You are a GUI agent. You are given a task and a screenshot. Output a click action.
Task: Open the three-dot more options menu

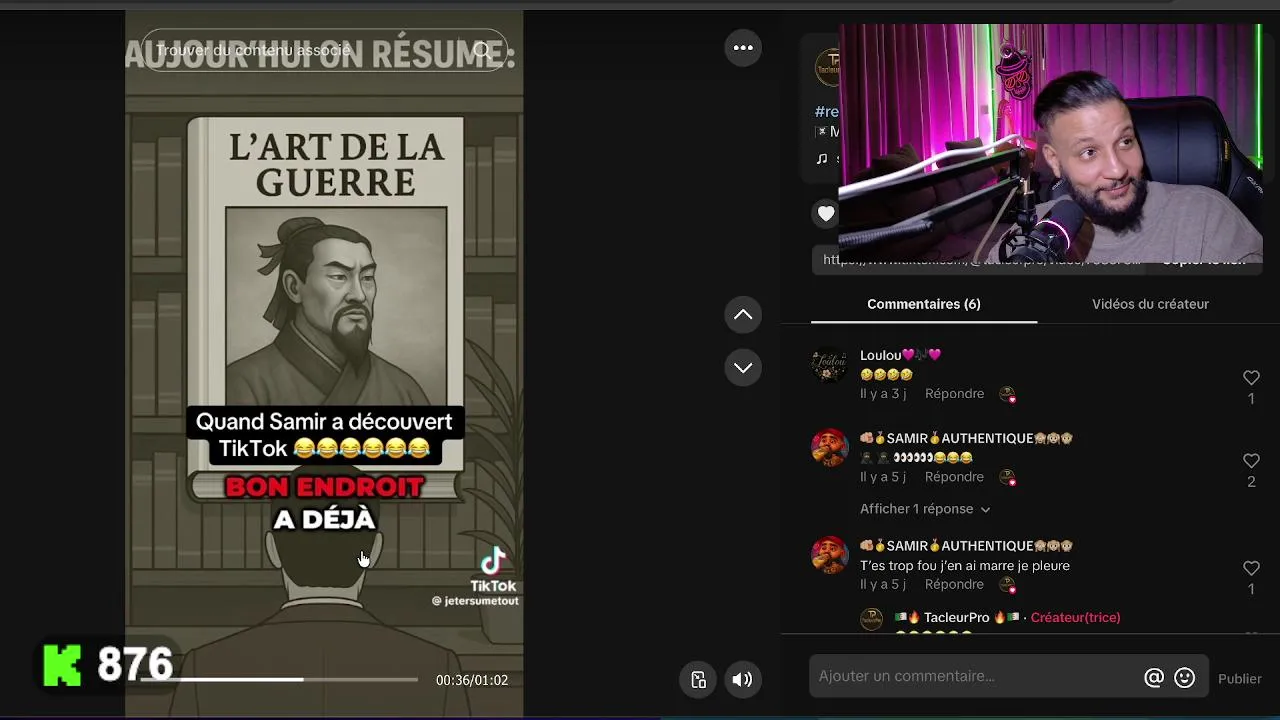pos(743,47)
